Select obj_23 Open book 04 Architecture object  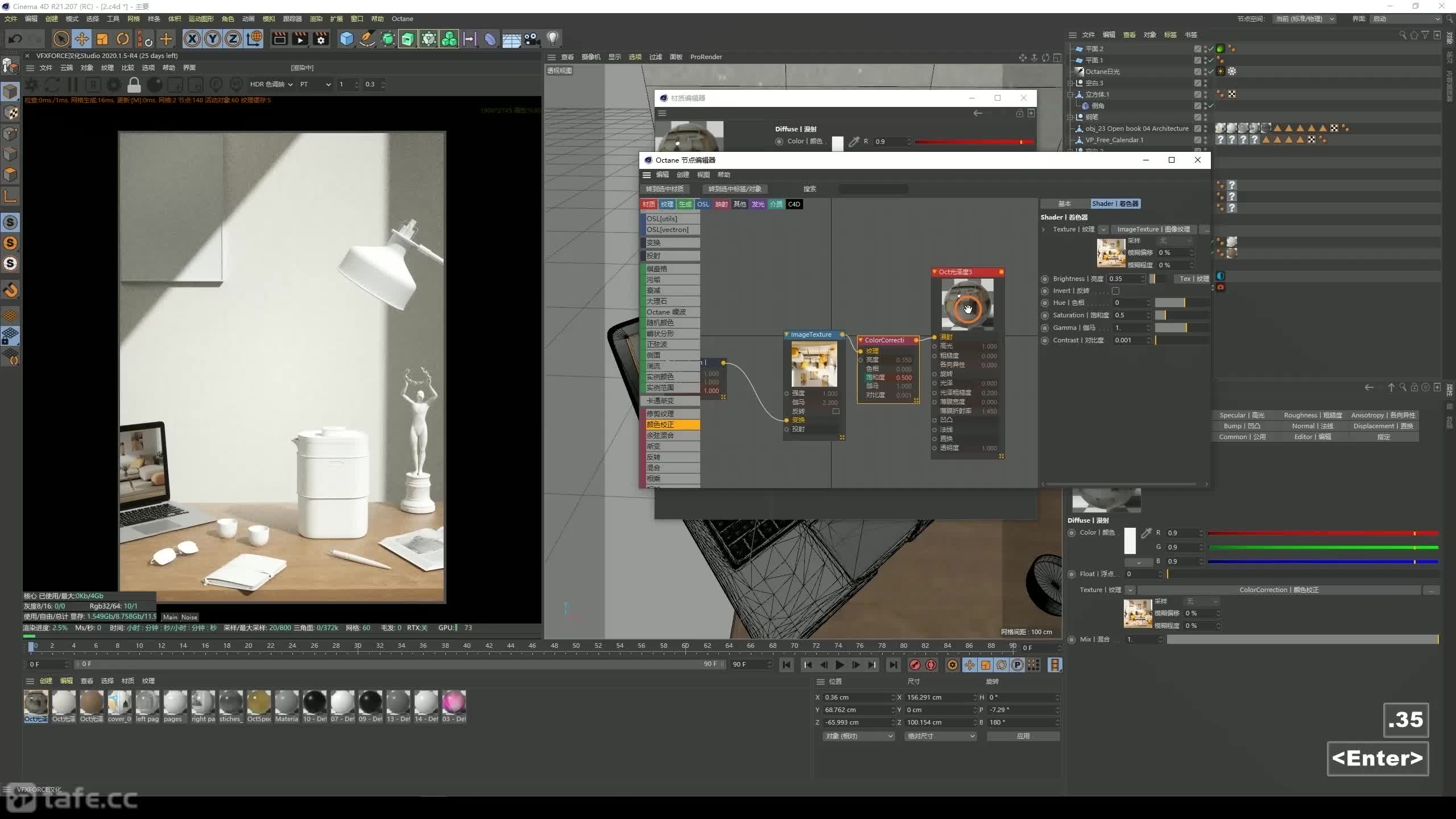point(1136,129)
